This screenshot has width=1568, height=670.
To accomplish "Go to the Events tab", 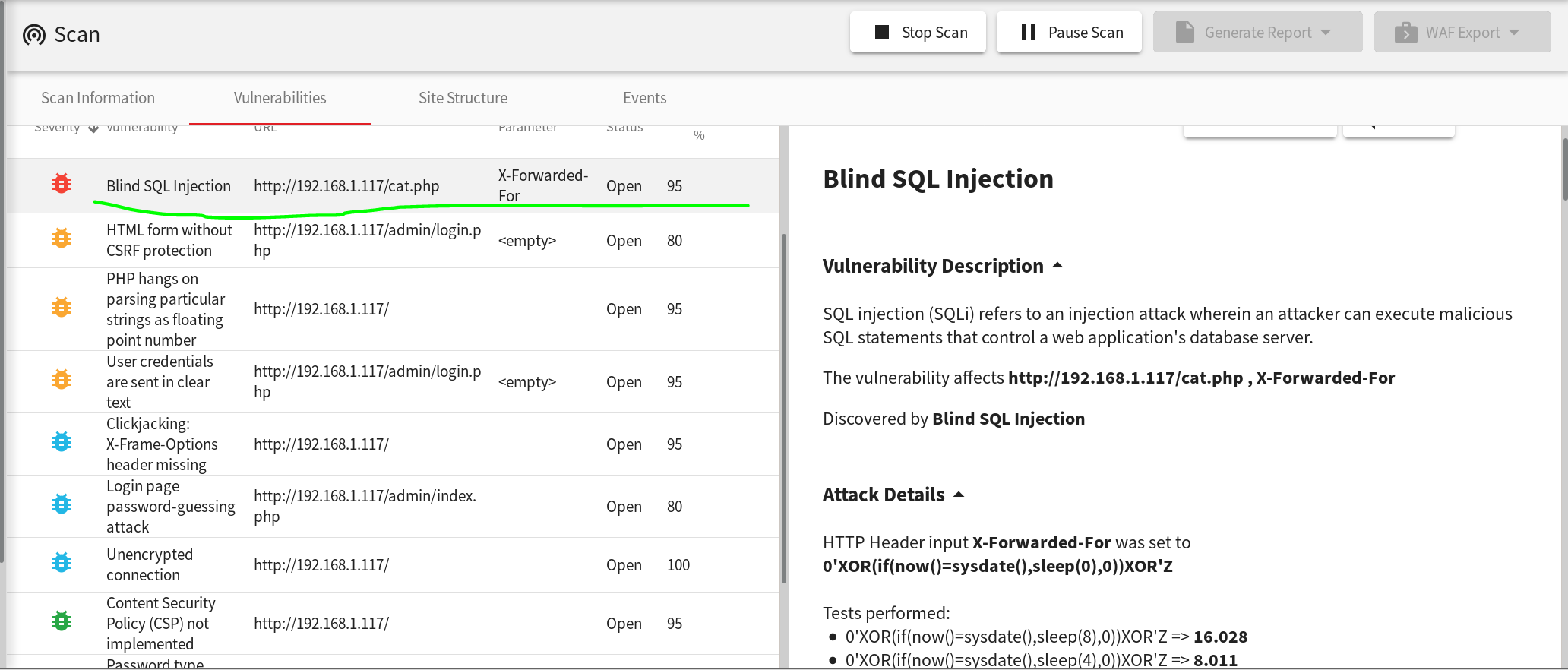I will (644, 98).
